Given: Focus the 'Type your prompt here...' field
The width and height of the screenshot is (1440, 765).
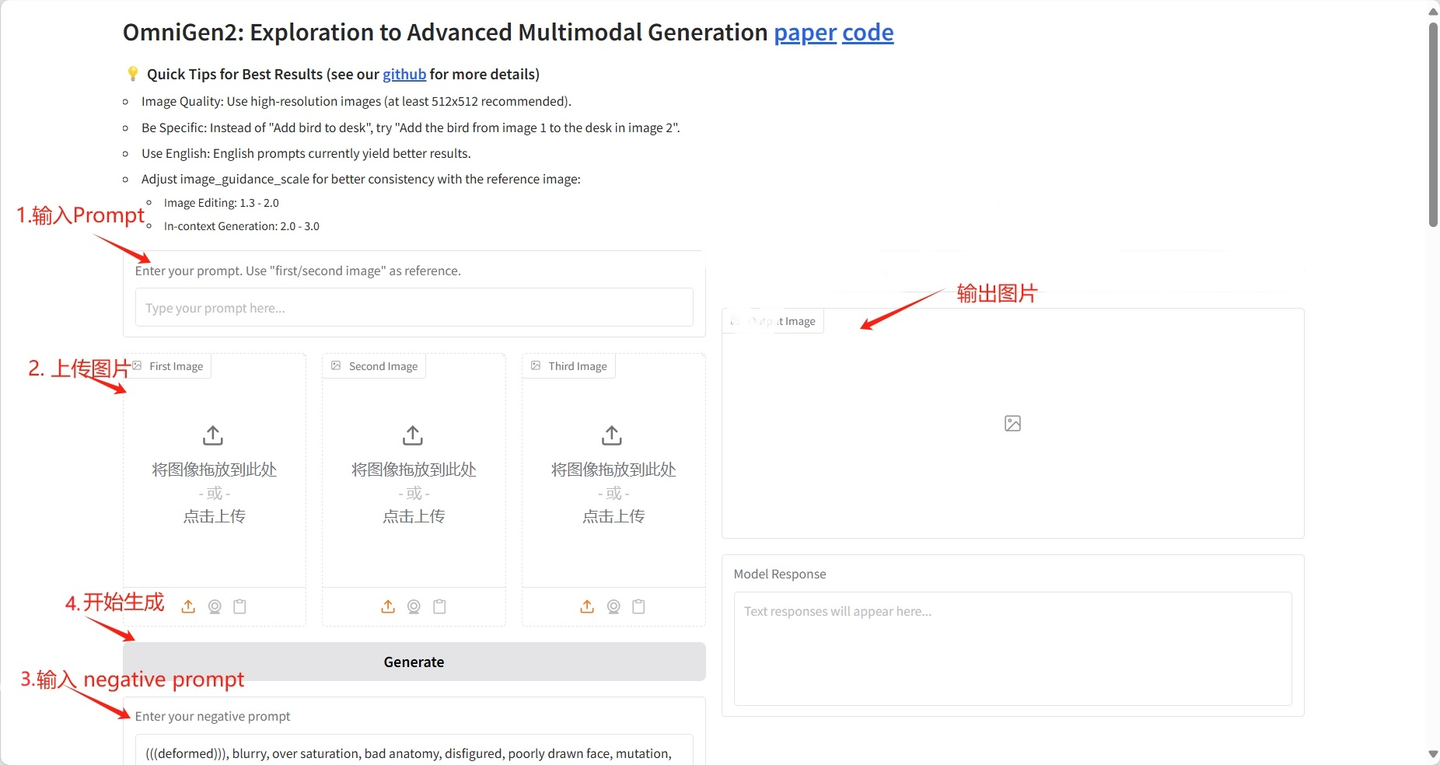Looking at the screenshot, I should pyautogui.click(x=414, y=308).
